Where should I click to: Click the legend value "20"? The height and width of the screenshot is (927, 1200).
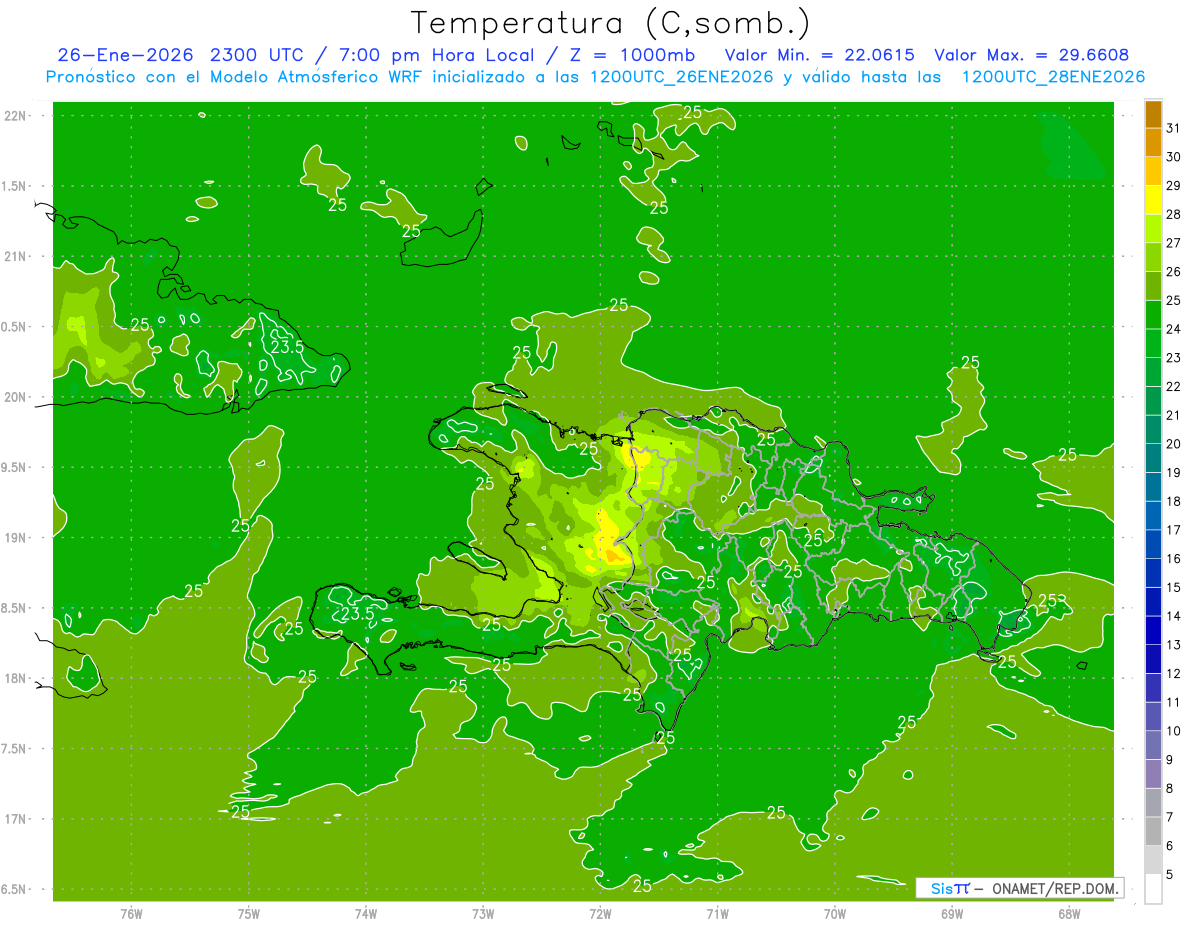pos(1174,444)
